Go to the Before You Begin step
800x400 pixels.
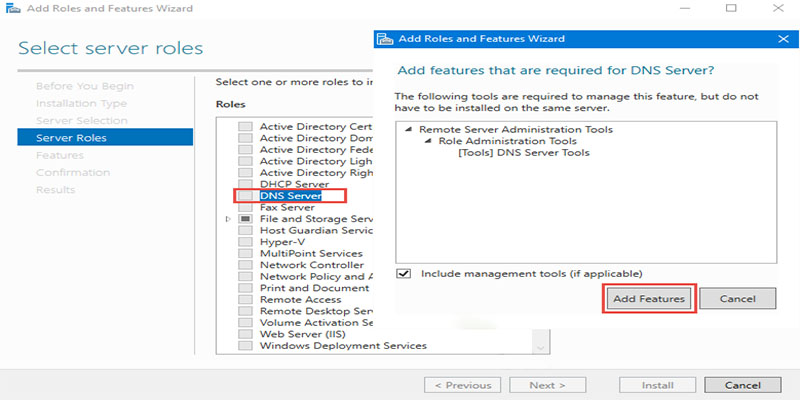point(85,86)
